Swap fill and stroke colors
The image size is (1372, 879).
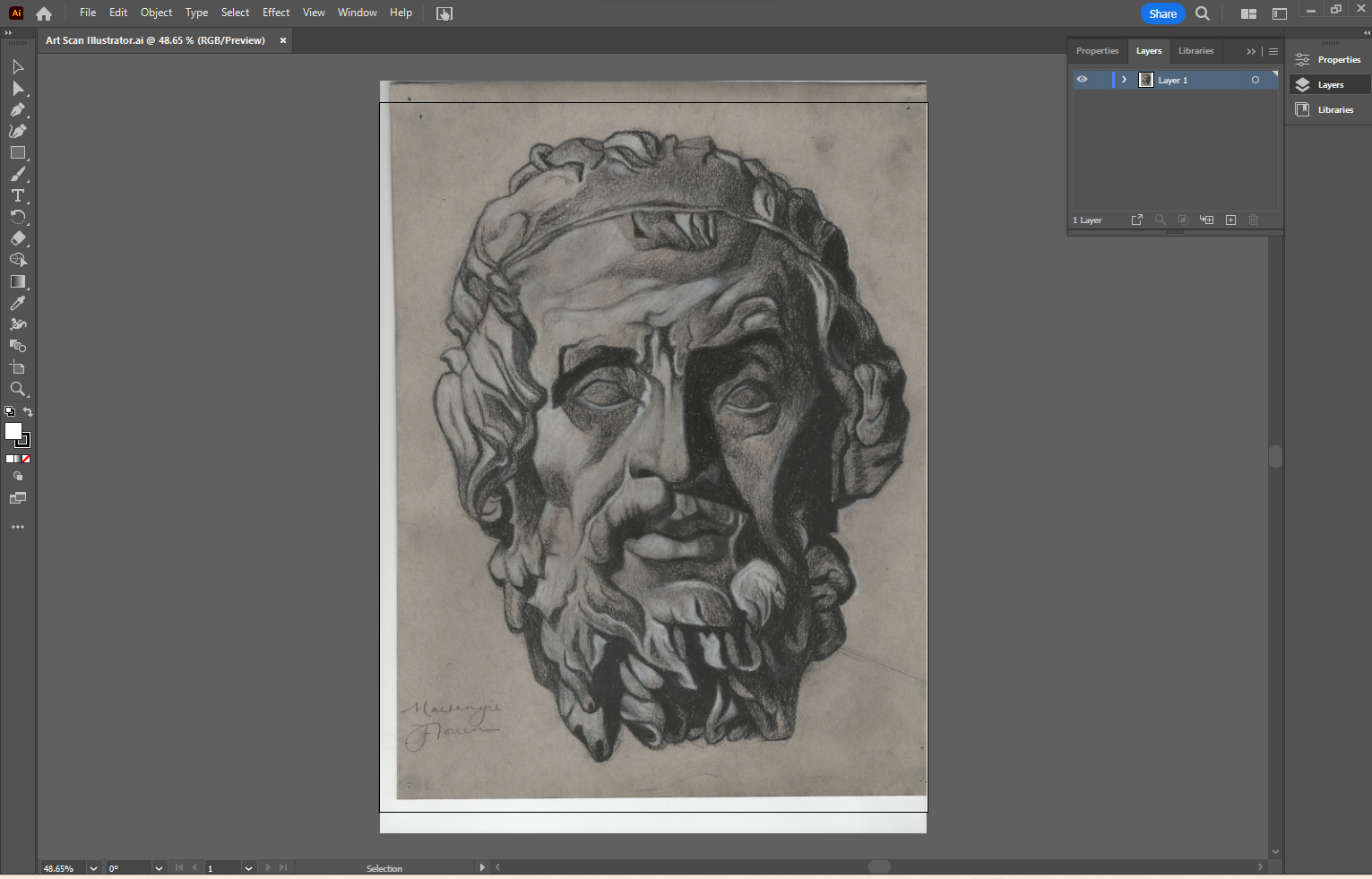pos(28,412)
